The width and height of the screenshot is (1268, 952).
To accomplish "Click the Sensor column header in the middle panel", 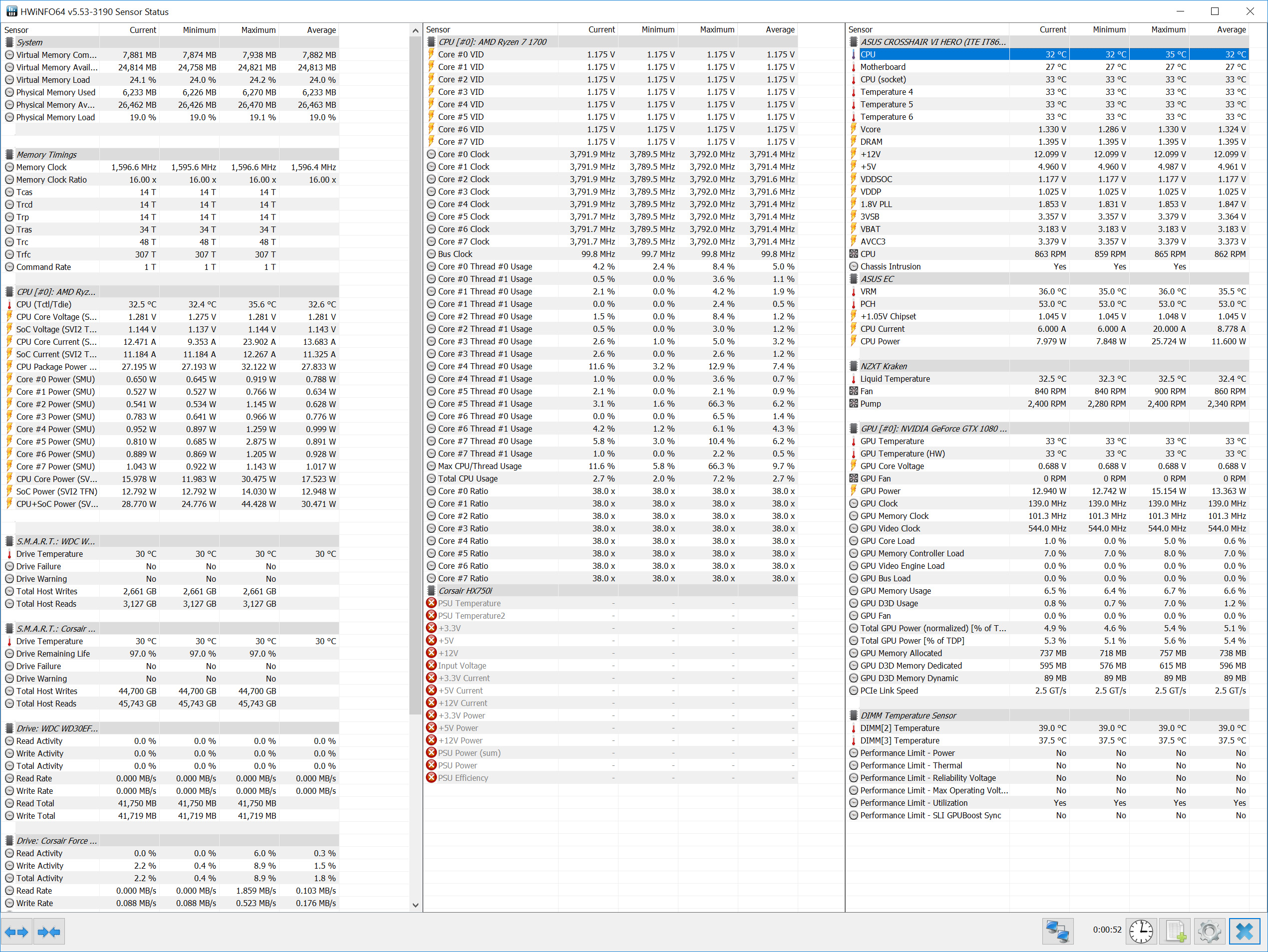I will [438, 30].
